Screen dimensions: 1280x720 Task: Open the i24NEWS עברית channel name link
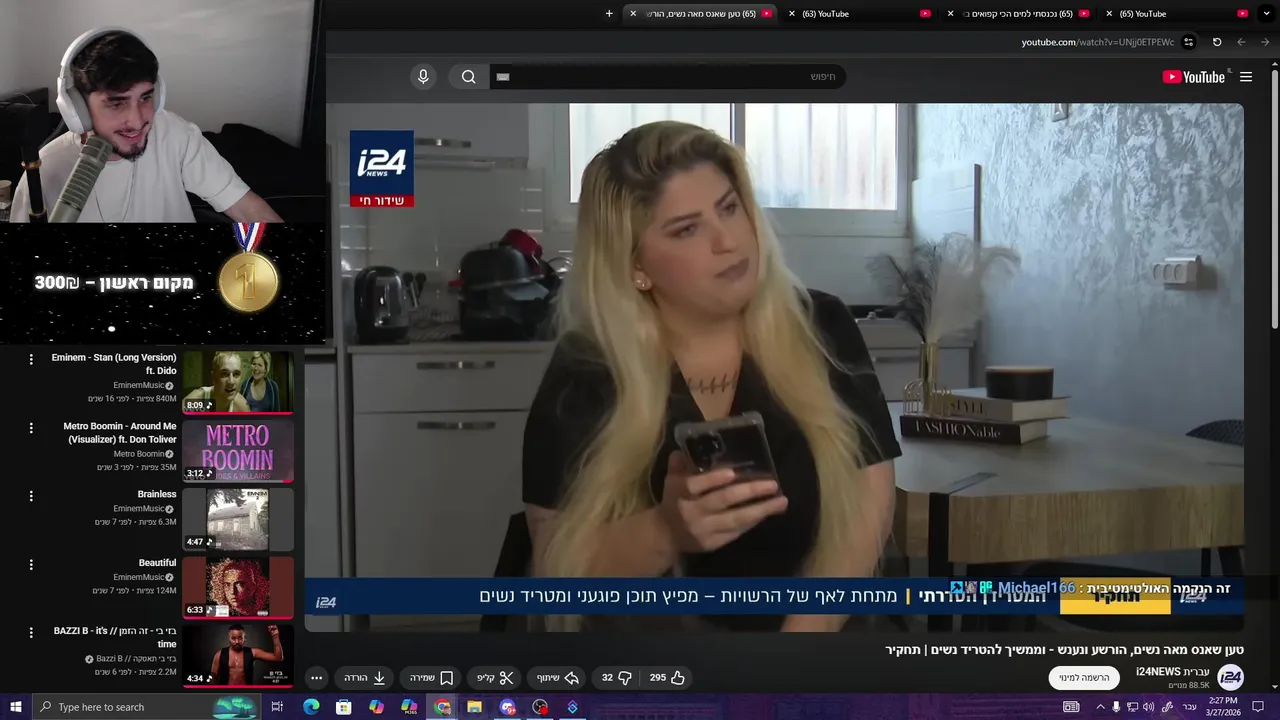1173,672
